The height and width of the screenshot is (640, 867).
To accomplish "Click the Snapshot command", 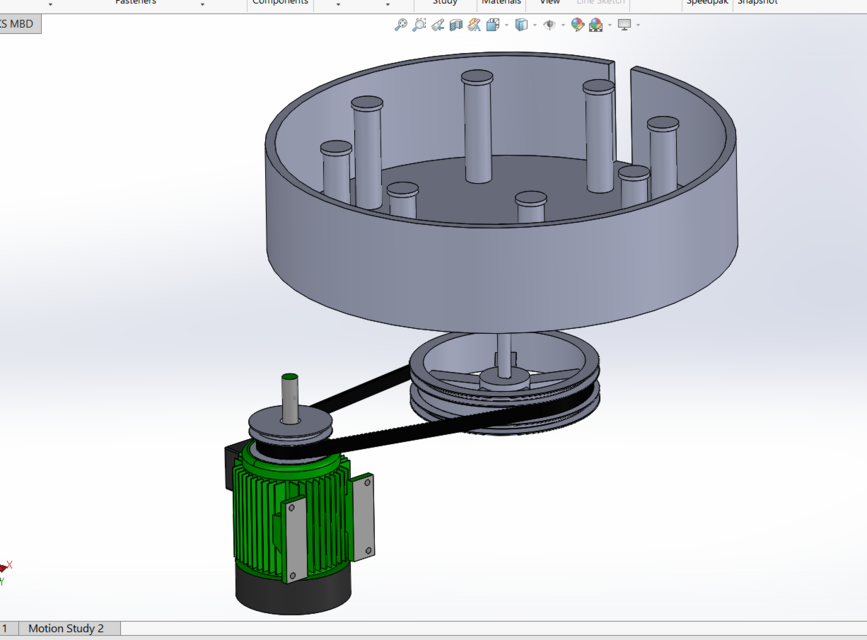I will click(x=757, y=2).
